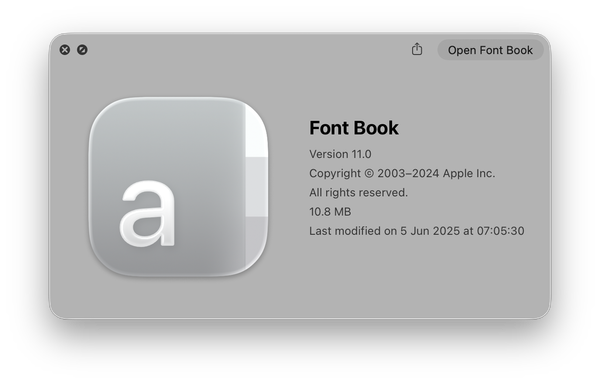Click the white tab on the icon's edge

[x=256, y=130]
